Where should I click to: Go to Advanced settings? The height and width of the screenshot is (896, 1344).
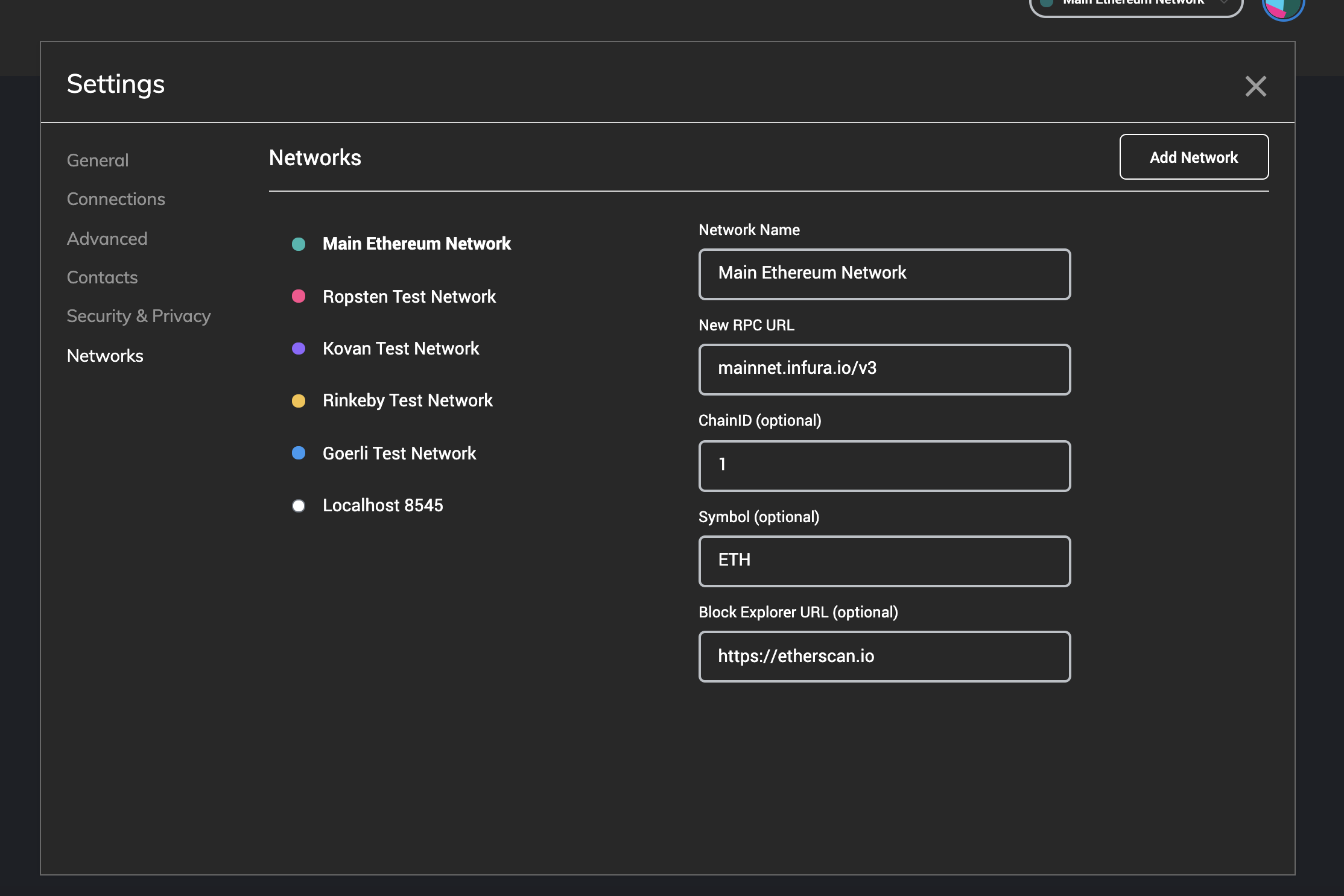tap(107, 239)
